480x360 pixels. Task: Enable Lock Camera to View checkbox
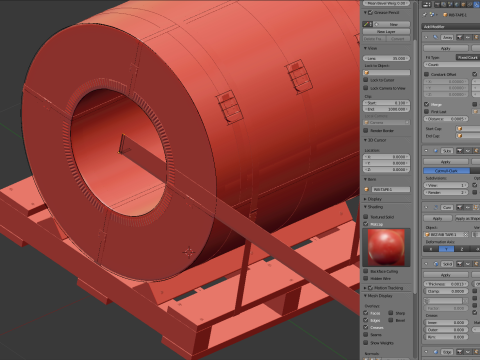tap(366, 88)
